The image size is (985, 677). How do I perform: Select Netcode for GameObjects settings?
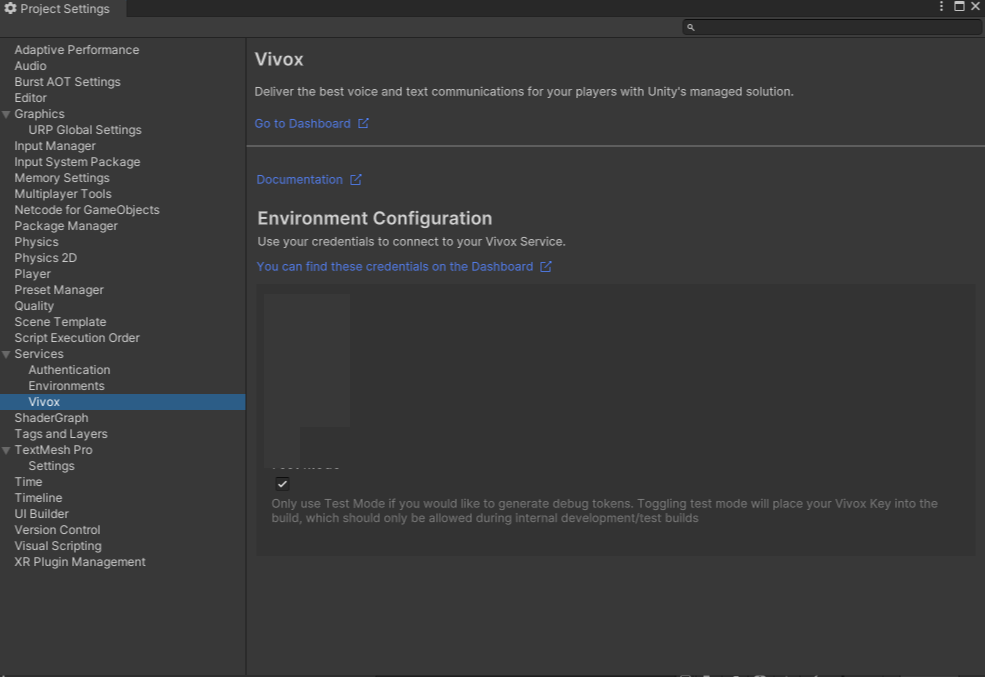86,210
